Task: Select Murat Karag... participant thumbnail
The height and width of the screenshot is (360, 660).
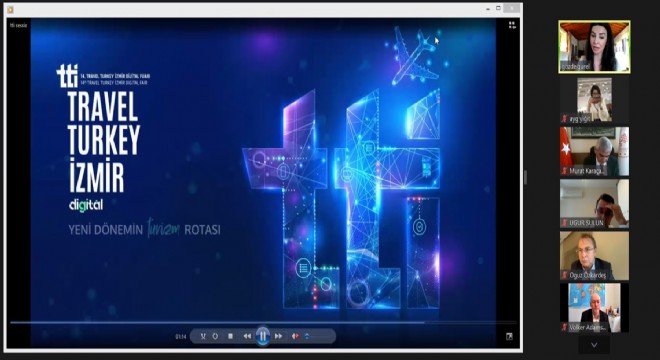Action: [x=594, y=152]
